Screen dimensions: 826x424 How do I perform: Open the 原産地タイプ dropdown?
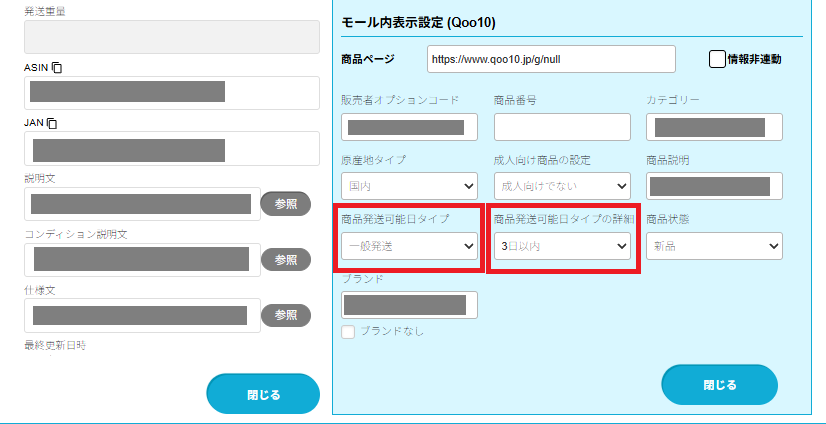pos(409,186)
